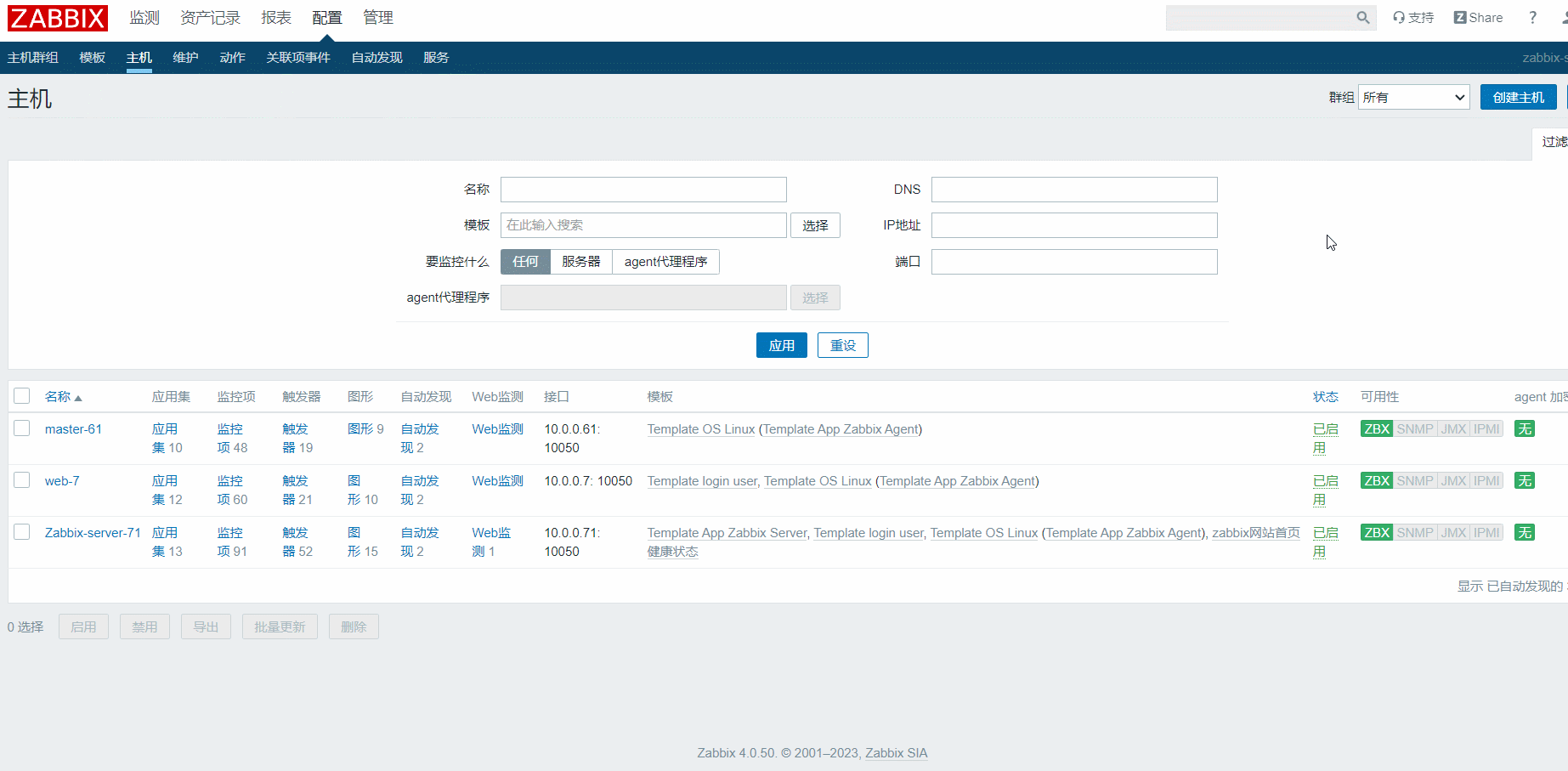The height and width of the screenshot is (771, 1568).
Task: Open the 群组 dropdown showing 所有
Action: tap(1414, 97)
